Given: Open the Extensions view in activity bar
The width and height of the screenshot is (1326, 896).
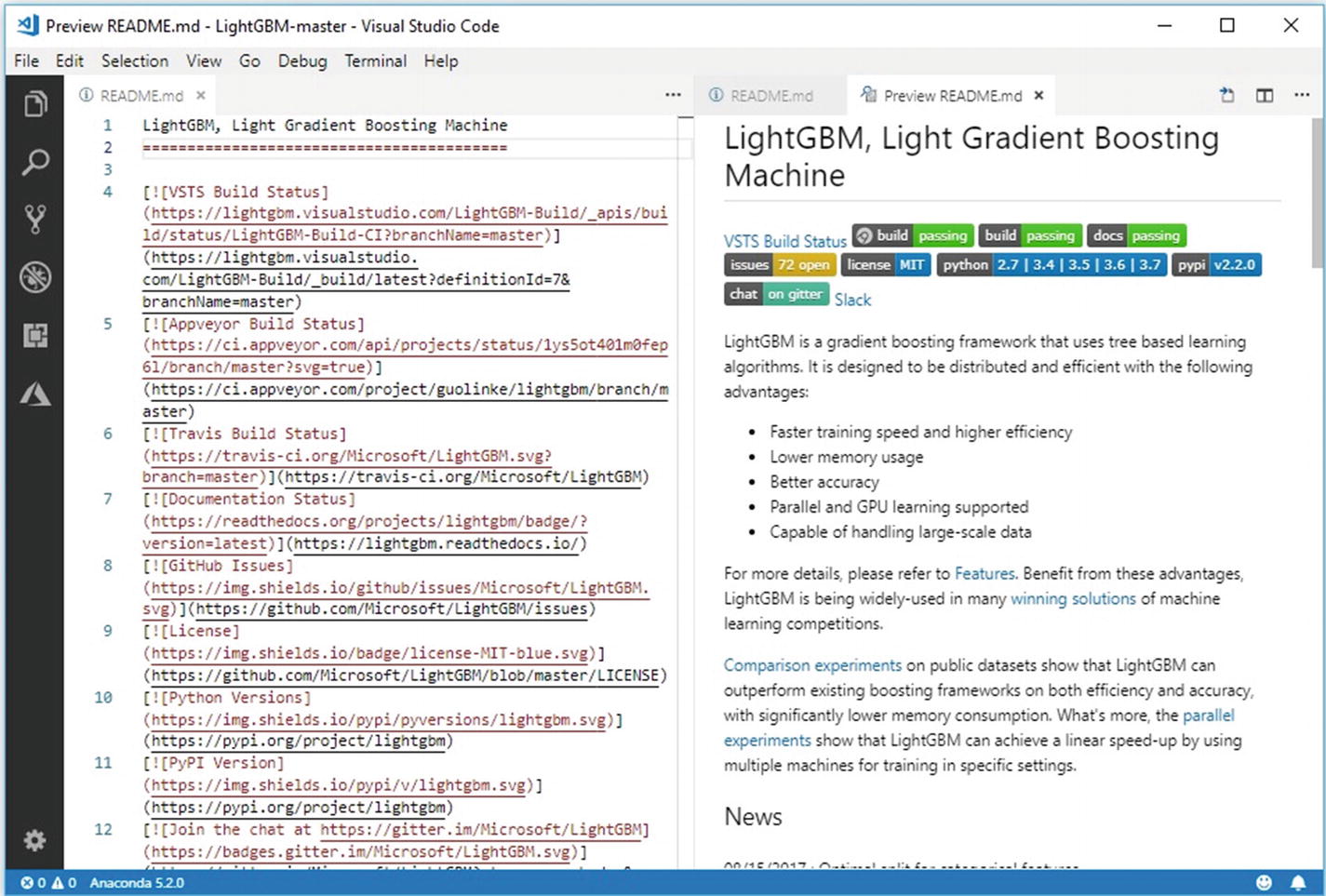Looking at the screenshot, I should [35, 335].
